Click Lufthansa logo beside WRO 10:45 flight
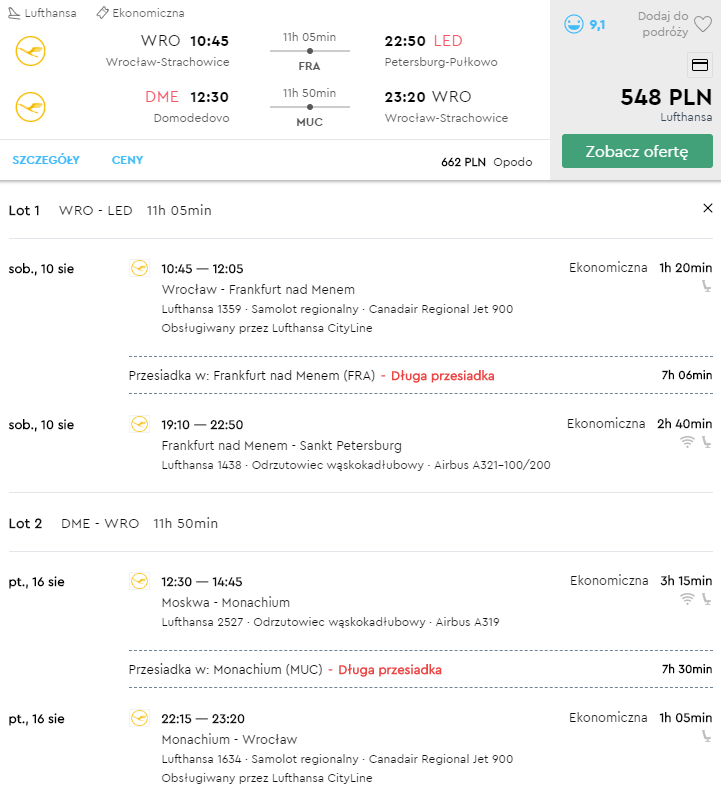Image resolution: width=721 pixels, height=801 pixels. click(x=31, y=51)
